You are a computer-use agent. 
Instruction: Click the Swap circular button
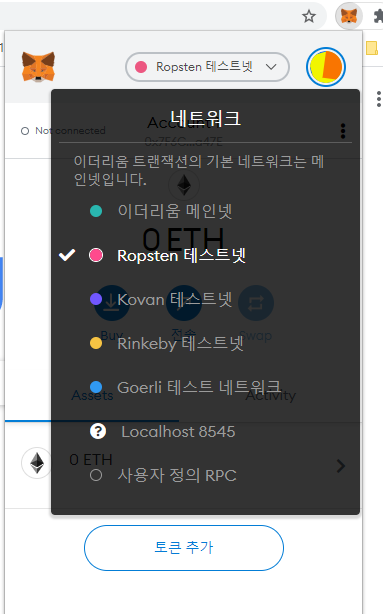[x=256, y=303]
